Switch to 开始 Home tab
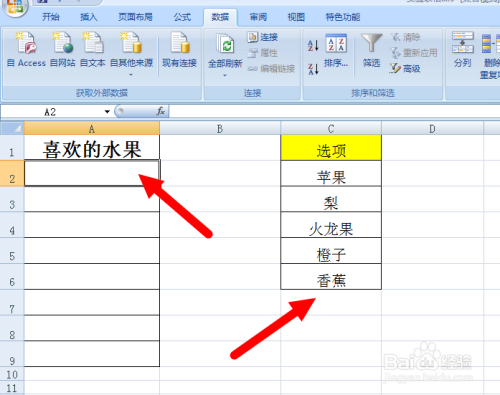The image size is (500, 395). pyautogui.click(x=51, y=17)
